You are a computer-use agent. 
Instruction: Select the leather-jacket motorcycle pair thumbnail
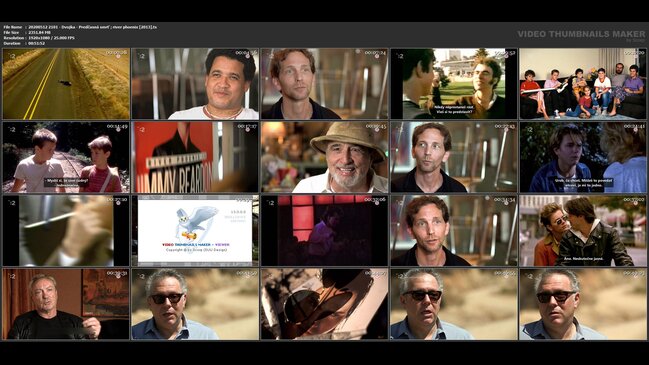coord(583,231)
